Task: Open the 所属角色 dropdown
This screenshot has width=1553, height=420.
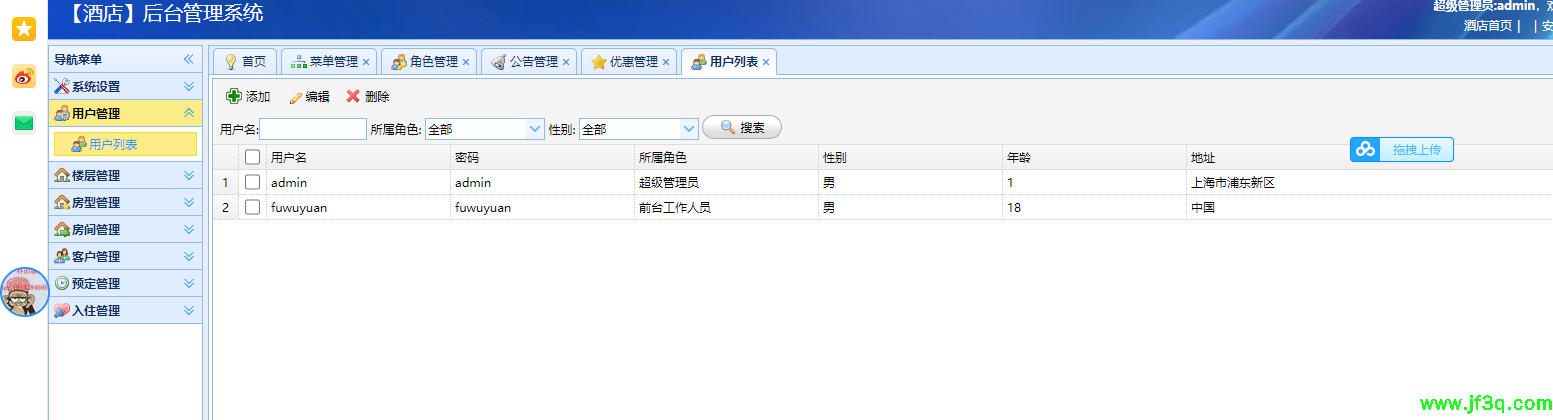Action: [x=535, y=129]
